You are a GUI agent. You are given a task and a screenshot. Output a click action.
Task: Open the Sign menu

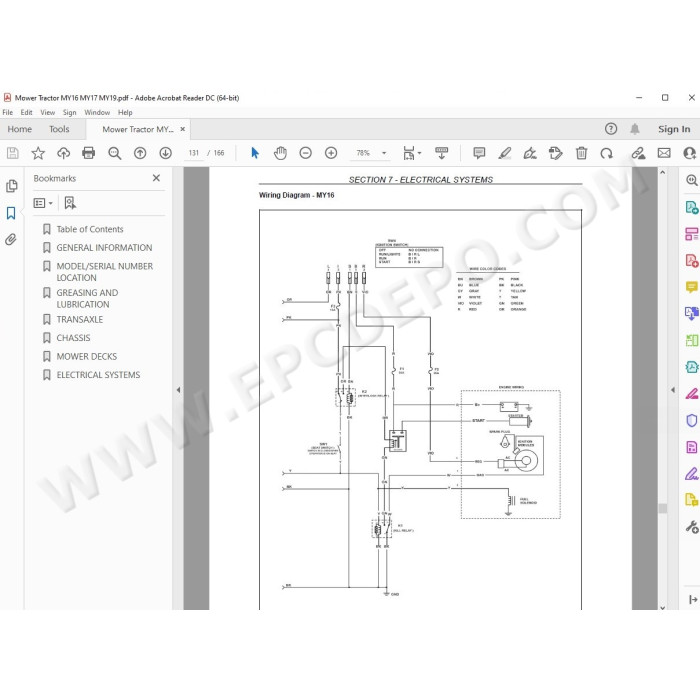pos(69,112)
